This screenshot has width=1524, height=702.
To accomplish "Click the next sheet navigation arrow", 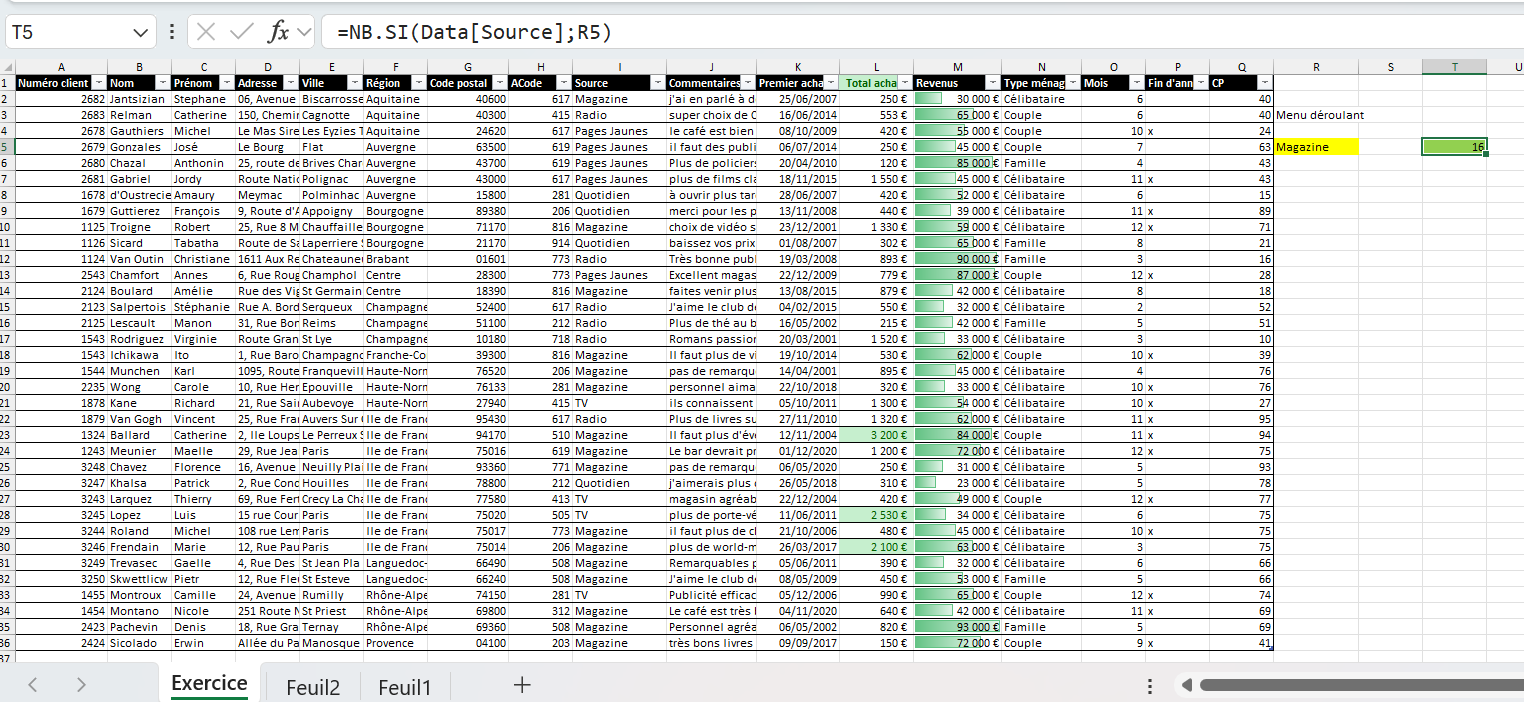I will pyautogui.click(x=81, y=685).
